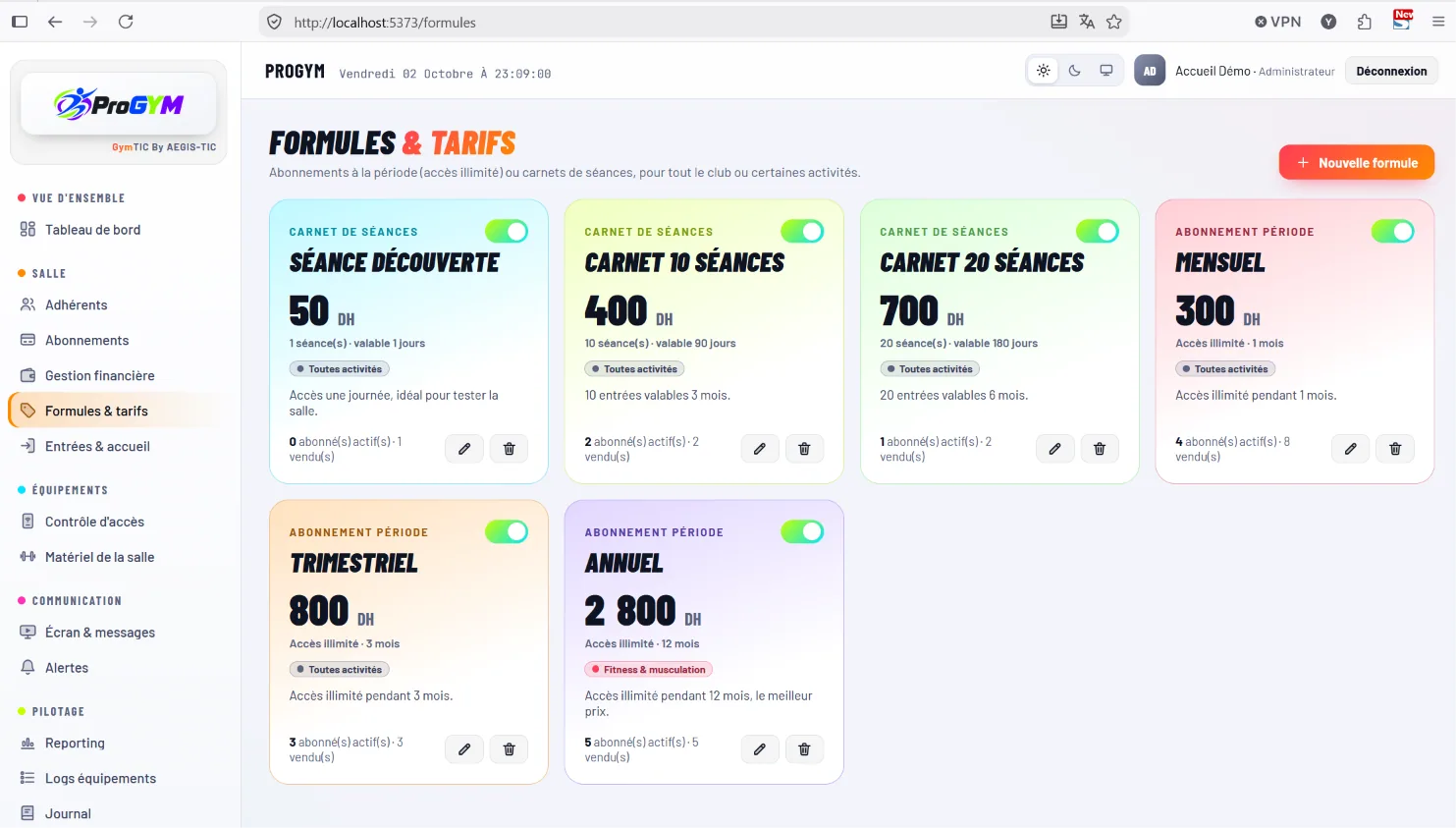Disable the Carnet 10 Séances toggle

(x=802, y=231)
